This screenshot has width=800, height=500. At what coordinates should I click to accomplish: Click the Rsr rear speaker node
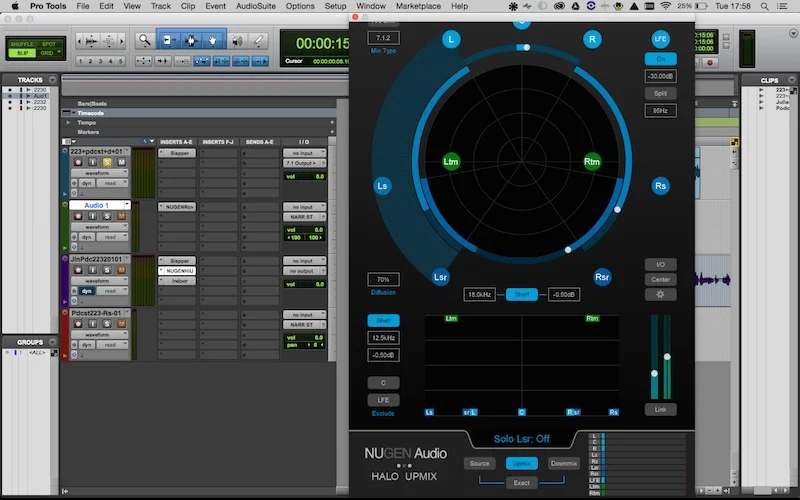[602, 277]
